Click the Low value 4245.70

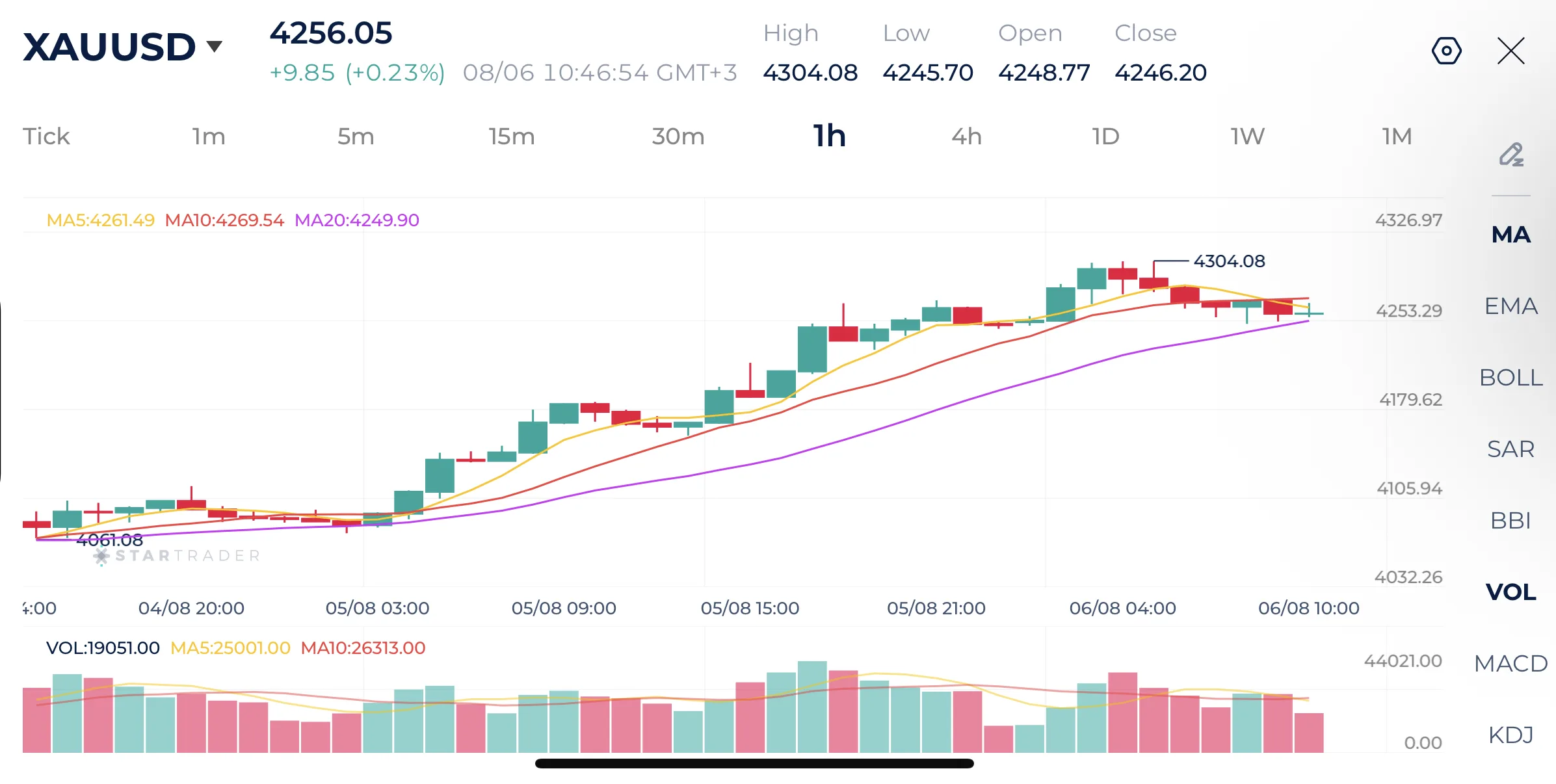[928, 73]
